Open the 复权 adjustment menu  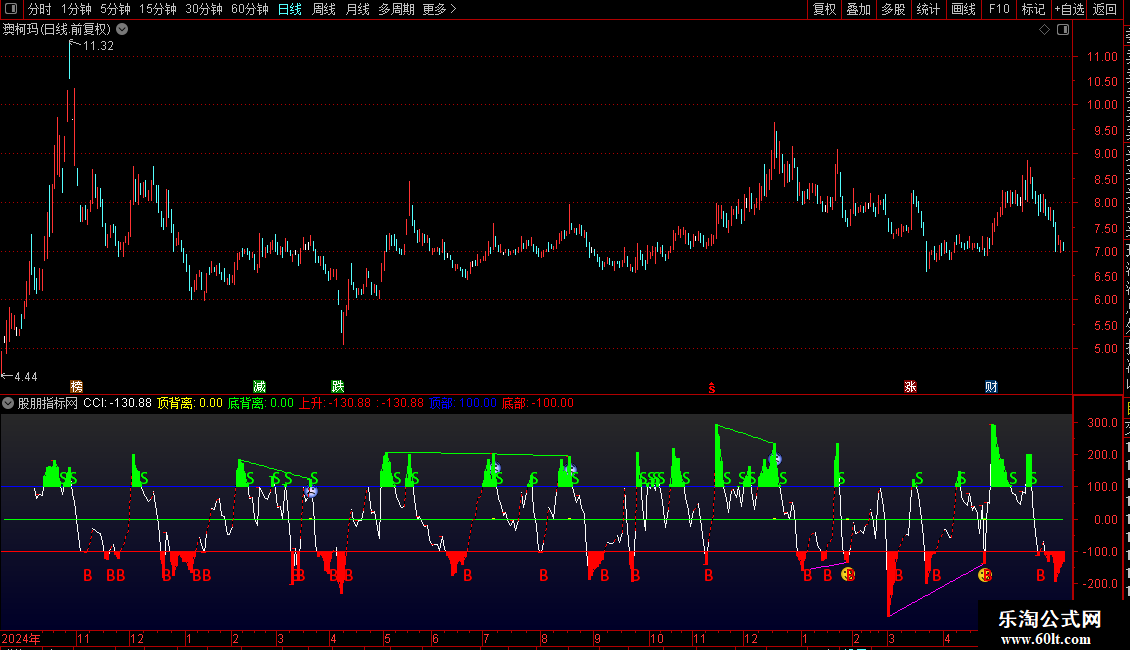(x=824, y=9)
